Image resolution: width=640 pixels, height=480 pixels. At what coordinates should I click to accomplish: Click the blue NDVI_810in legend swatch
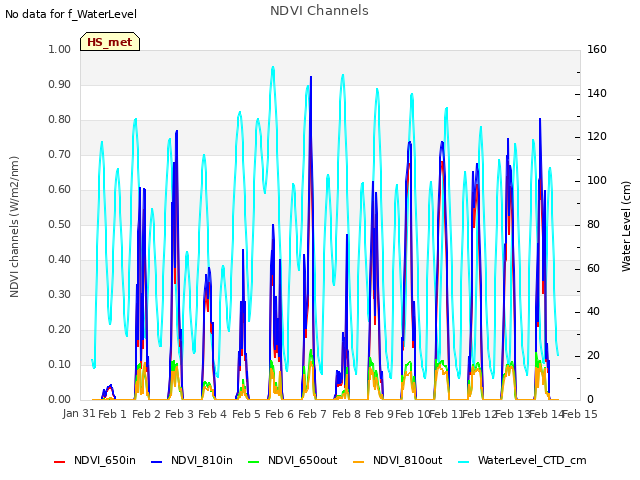click(157, 462)
